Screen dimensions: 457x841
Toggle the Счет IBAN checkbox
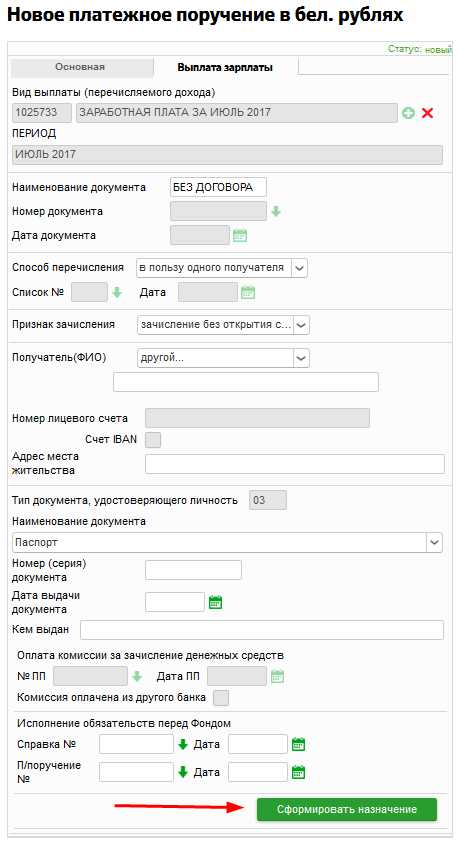point(153,440)
